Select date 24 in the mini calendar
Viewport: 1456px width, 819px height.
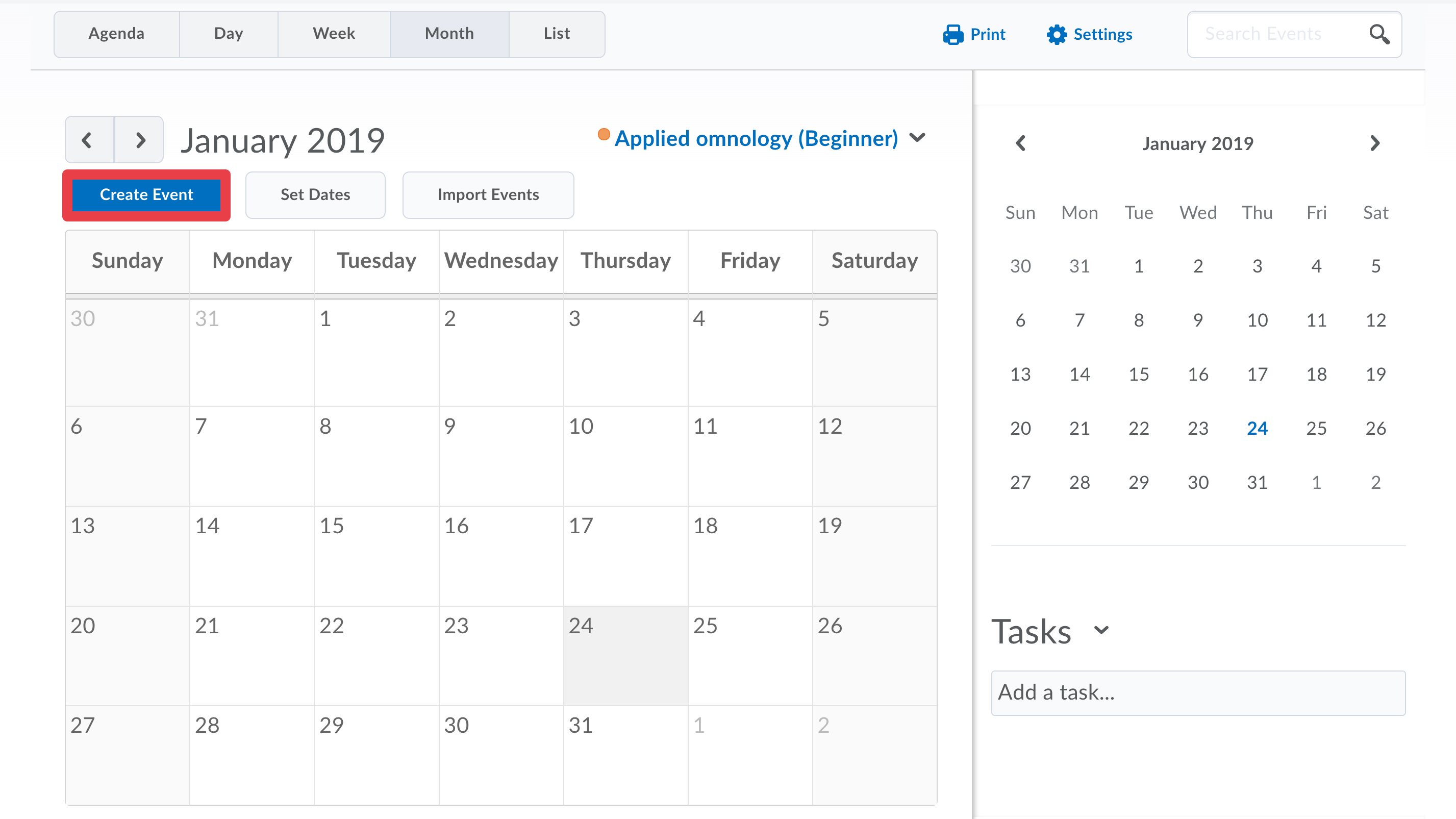[x=1257, y=429]
